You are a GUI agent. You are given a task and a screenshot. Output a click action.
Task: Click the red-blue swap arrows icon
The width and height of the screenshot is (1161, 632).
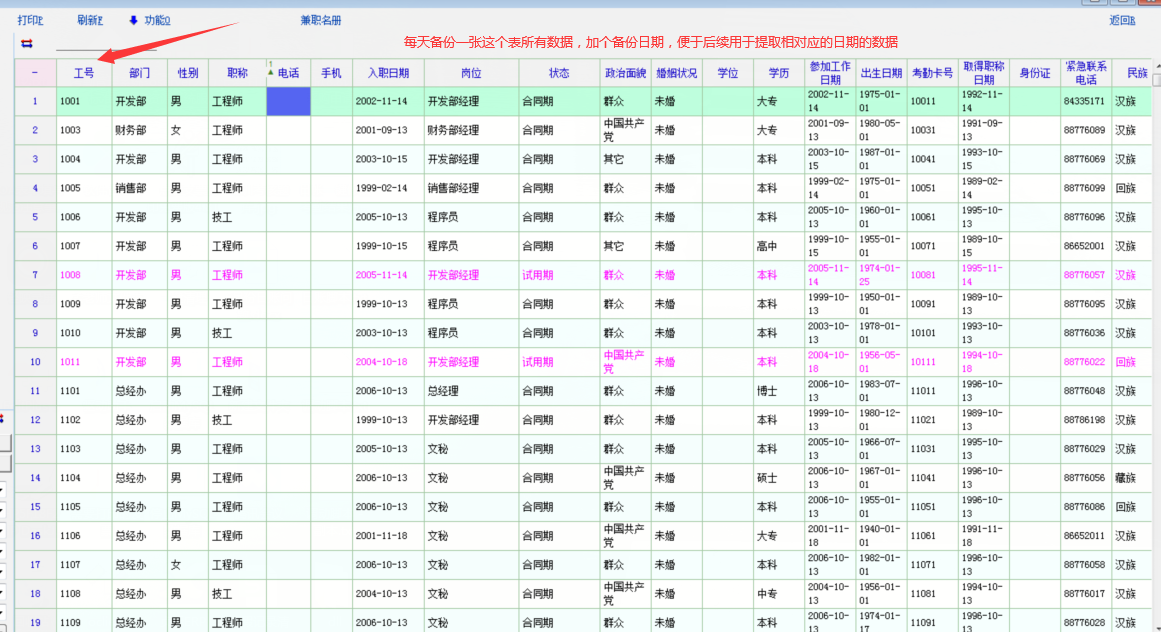point(27,44)
